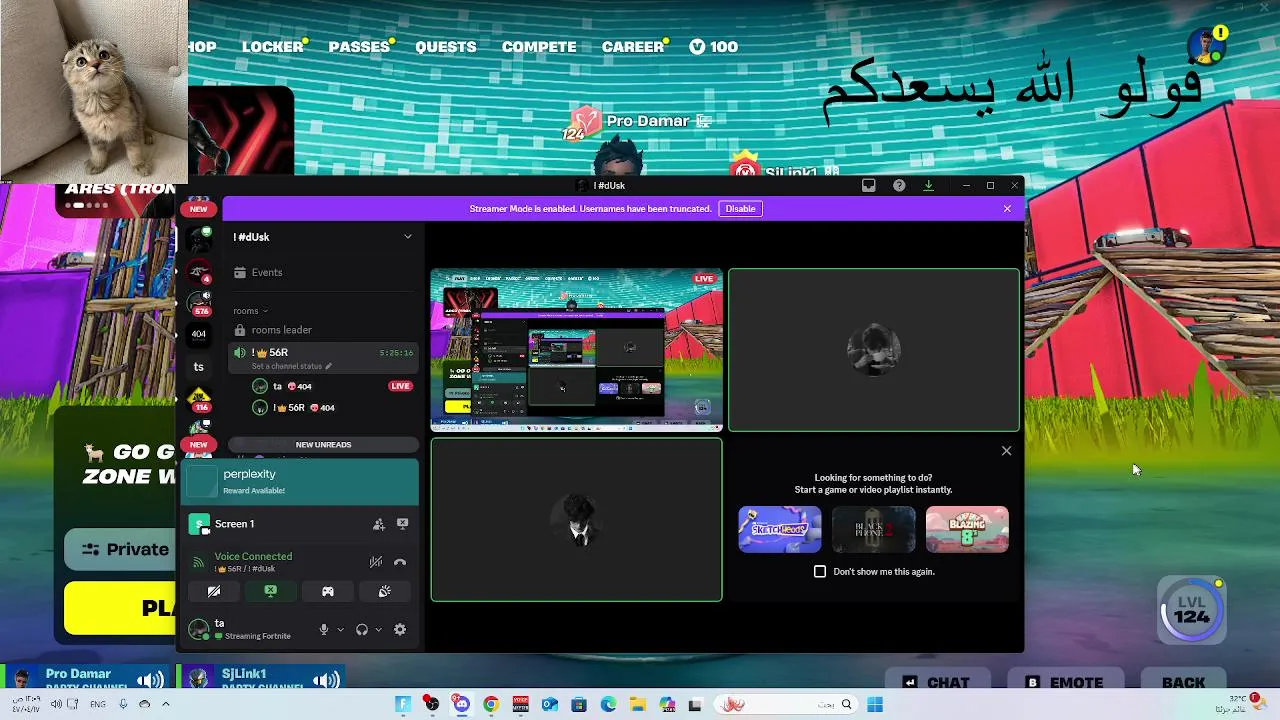Select user 56R 404 in the voice channel
The image size is (1280, 720).
(322, 408)
